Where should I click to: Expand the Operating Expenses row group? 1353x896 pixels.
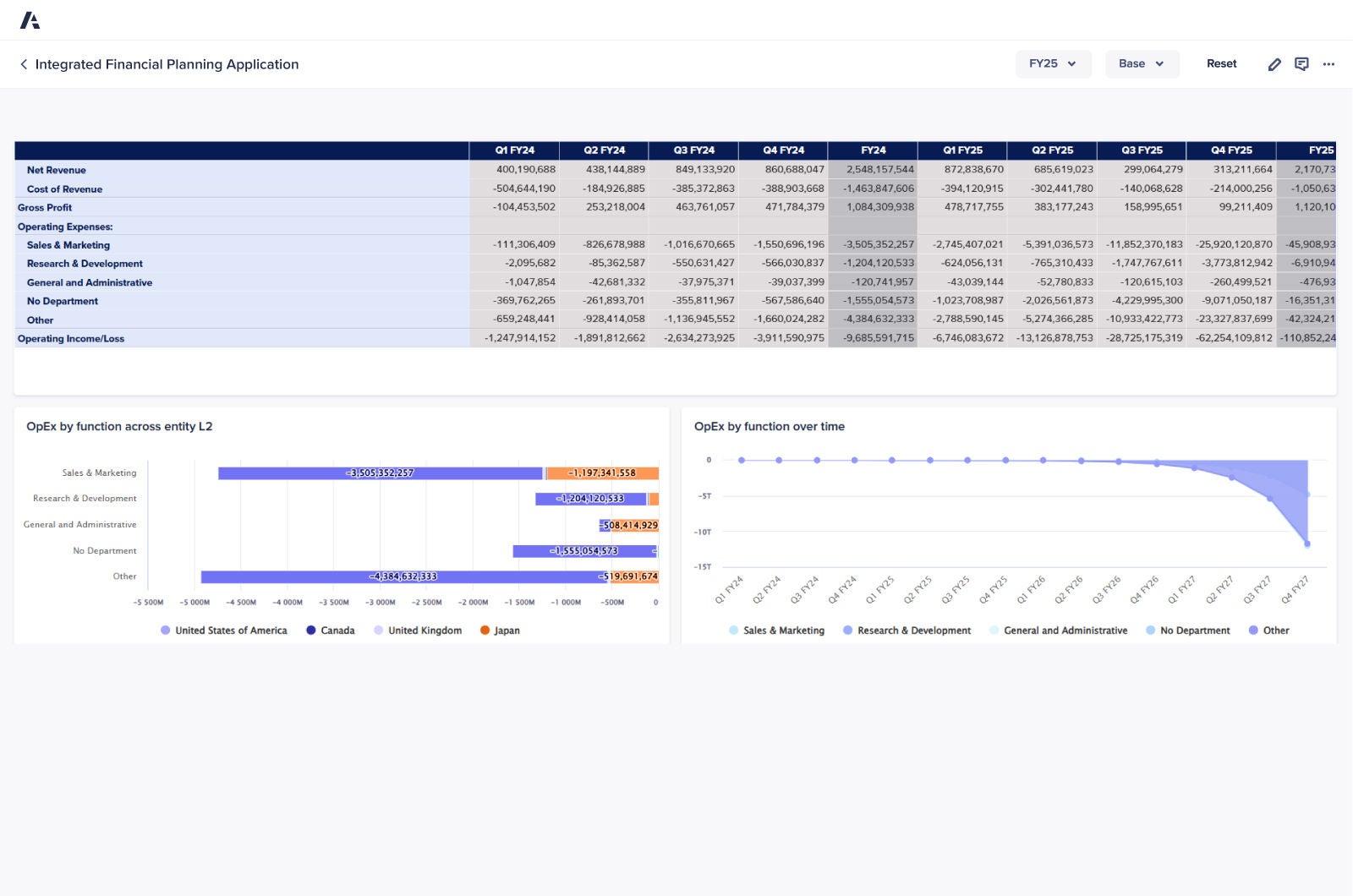(66, 227)
